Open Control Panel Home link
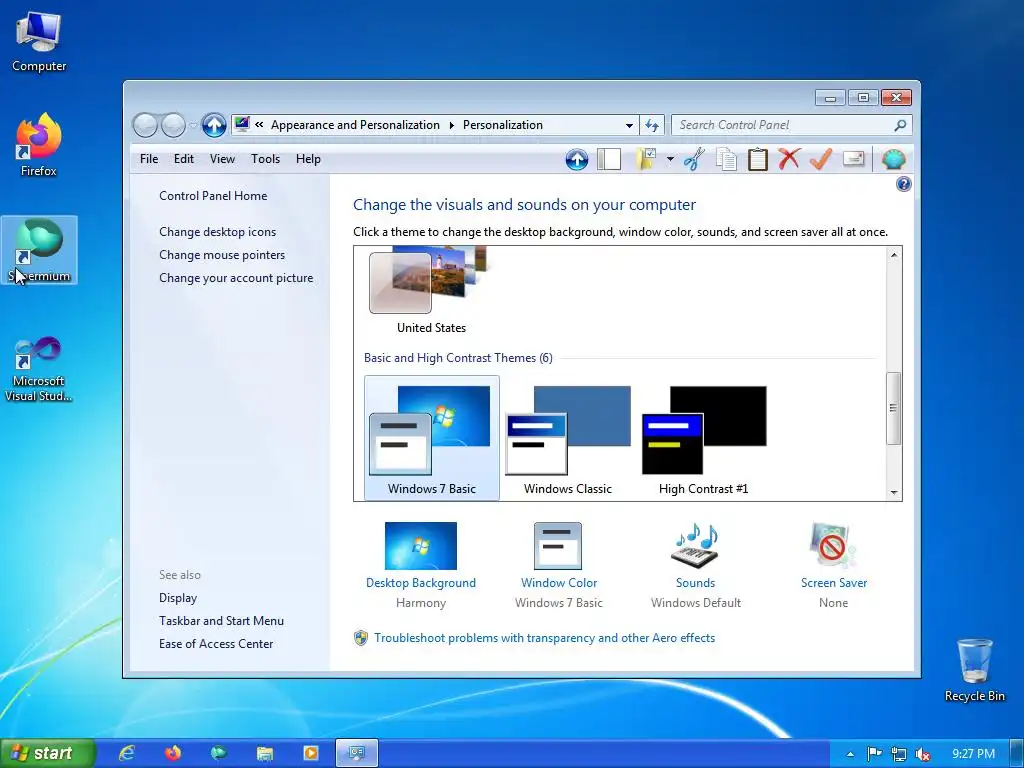The height and width of the screenshot is (768, 1024). coord(213,195)
